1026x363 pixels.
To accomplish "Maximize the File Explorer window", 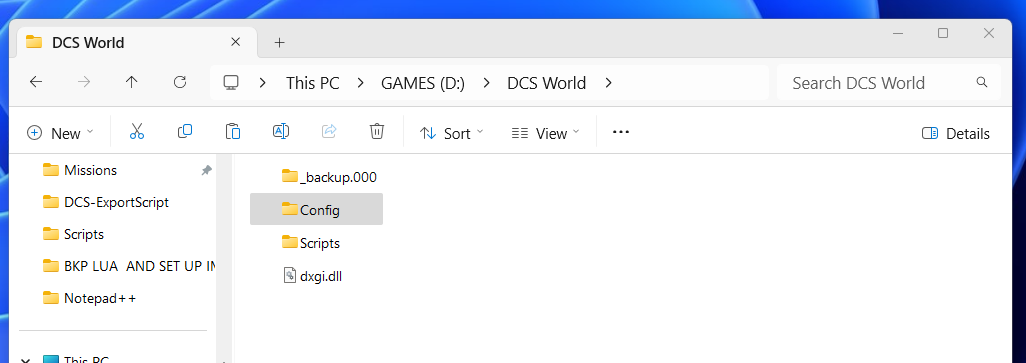I will tap(943, 33).
